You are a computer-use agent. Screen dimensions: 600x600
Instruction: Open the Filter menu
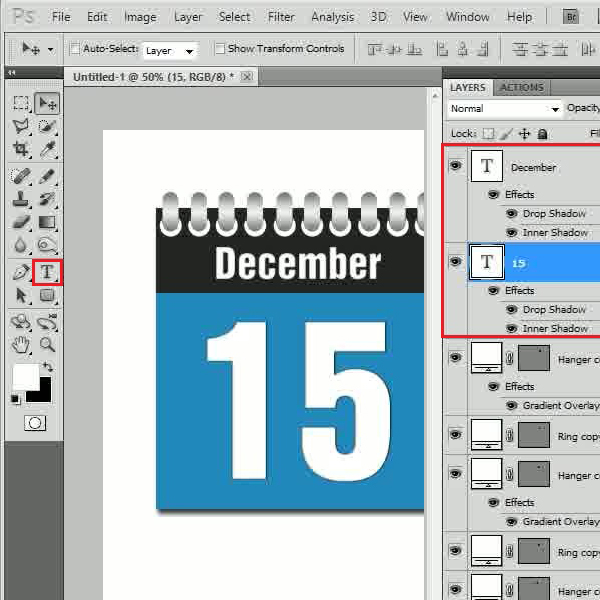point(281,17)
